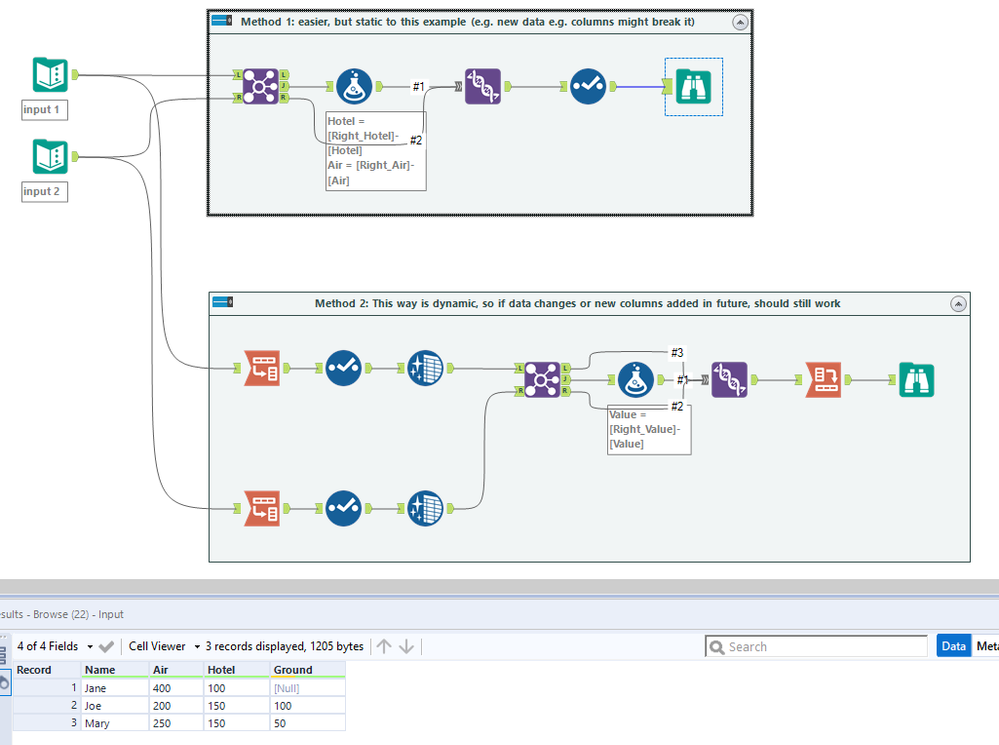
Task: Click the input 1 annotation label
Action: (45, 110)
